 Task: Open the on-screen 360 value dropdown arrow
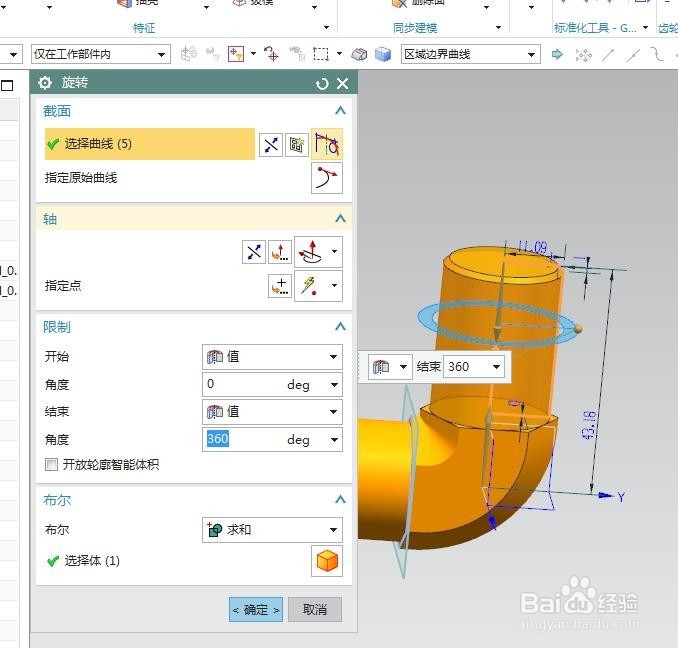tap(497, 367)
